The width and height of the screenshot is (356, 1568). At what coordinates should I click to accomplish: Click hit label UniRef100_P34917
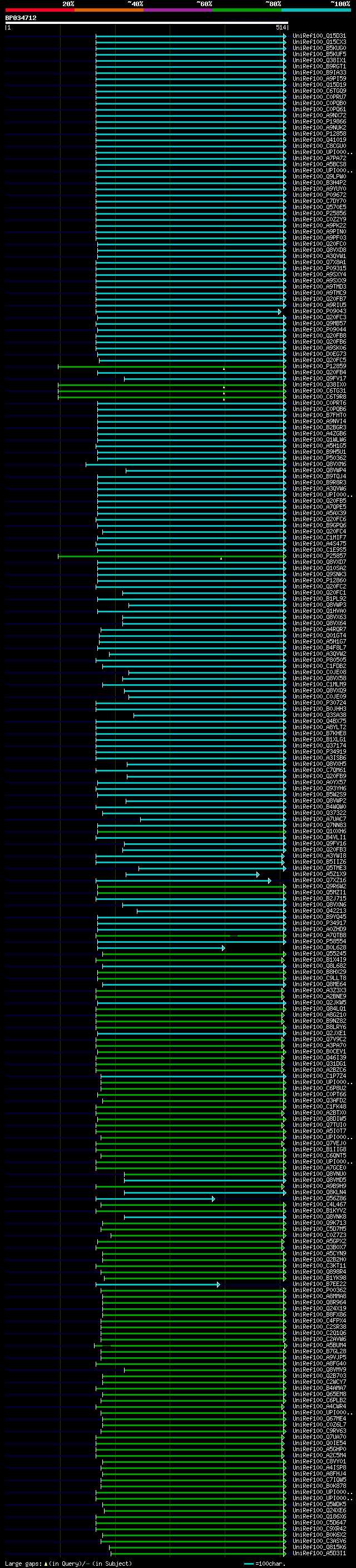319,923
